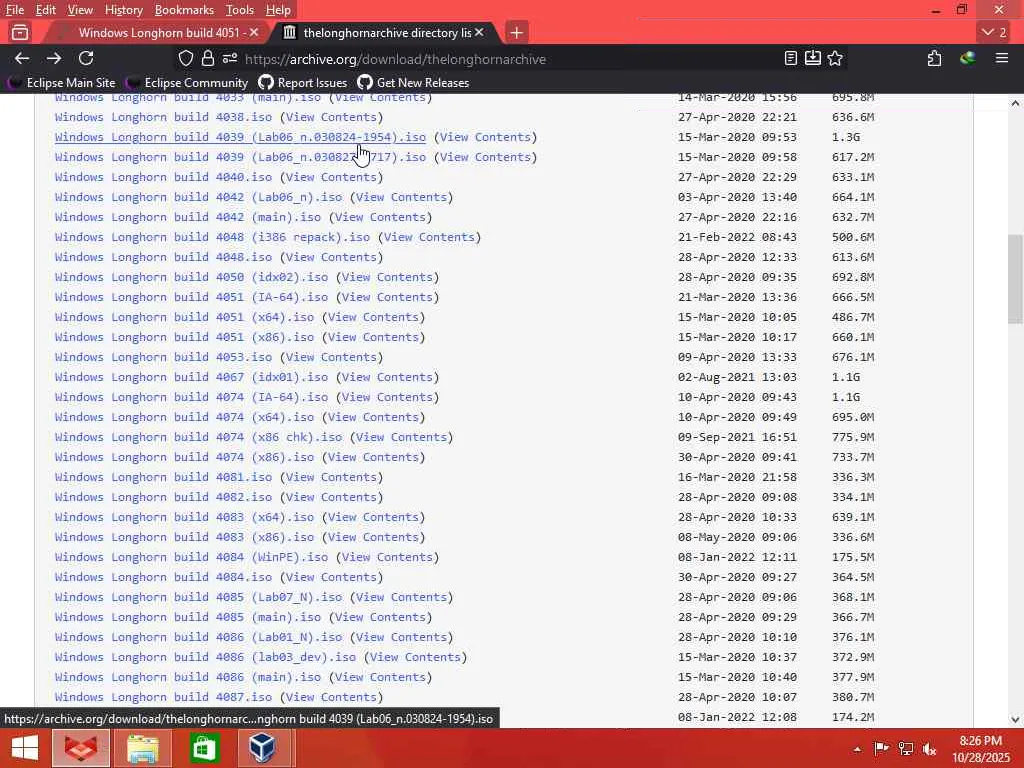Screen dimensions: 1024x768
Task: Click the page scrollbar up arrow
Action: (1015, 103)
